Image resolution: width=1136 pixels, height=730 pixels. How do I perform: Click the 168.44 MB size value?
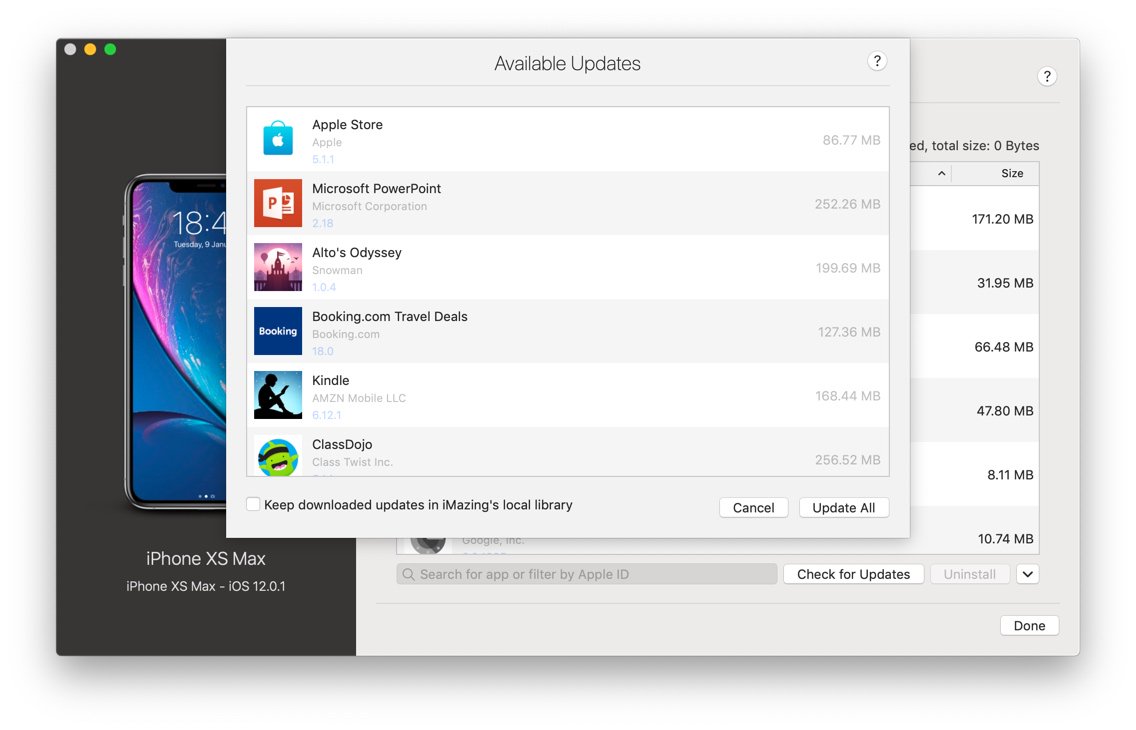(848, 396)
